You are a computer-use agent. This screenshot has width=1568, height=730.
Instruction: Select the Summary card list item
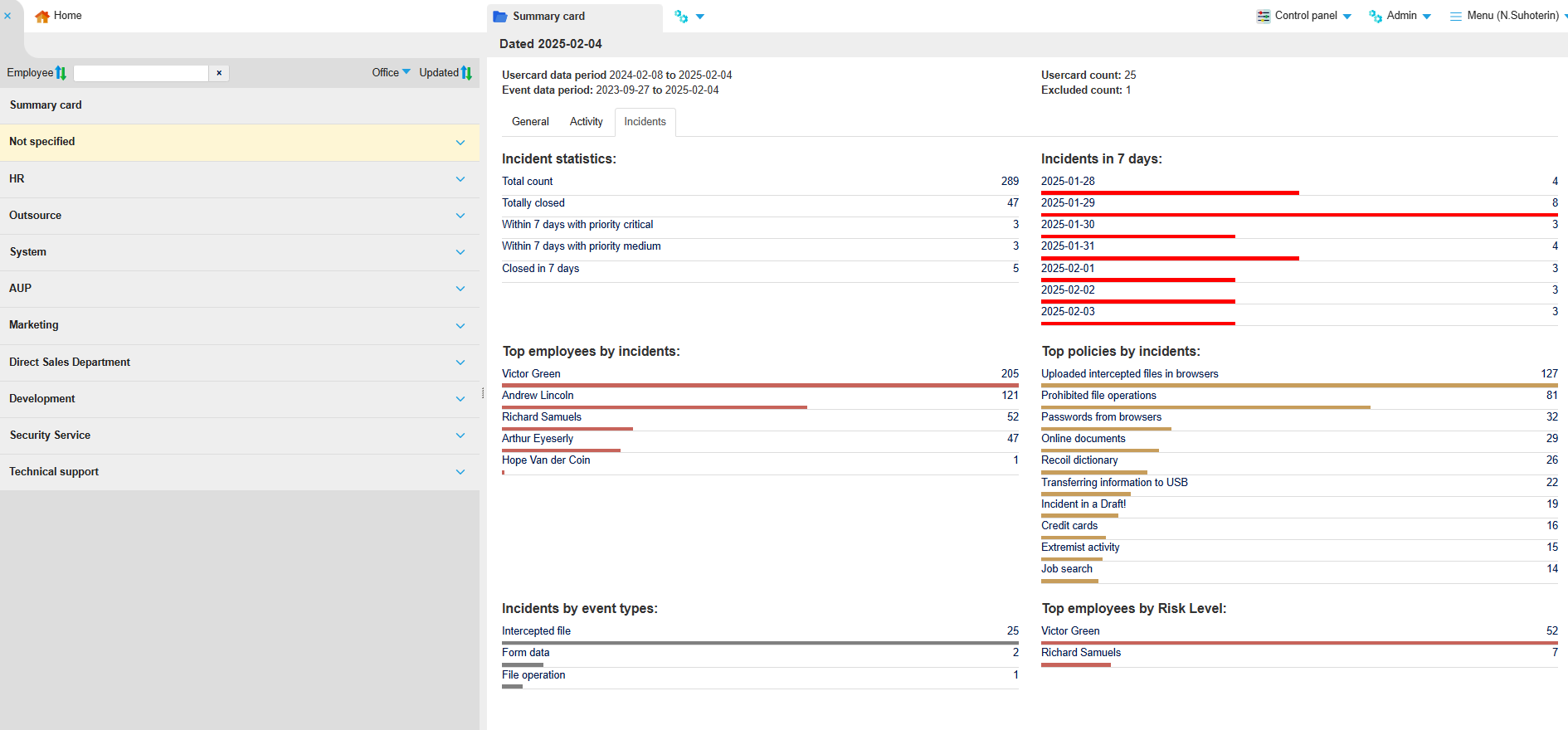pyautogui.click(x=46, y=105)
